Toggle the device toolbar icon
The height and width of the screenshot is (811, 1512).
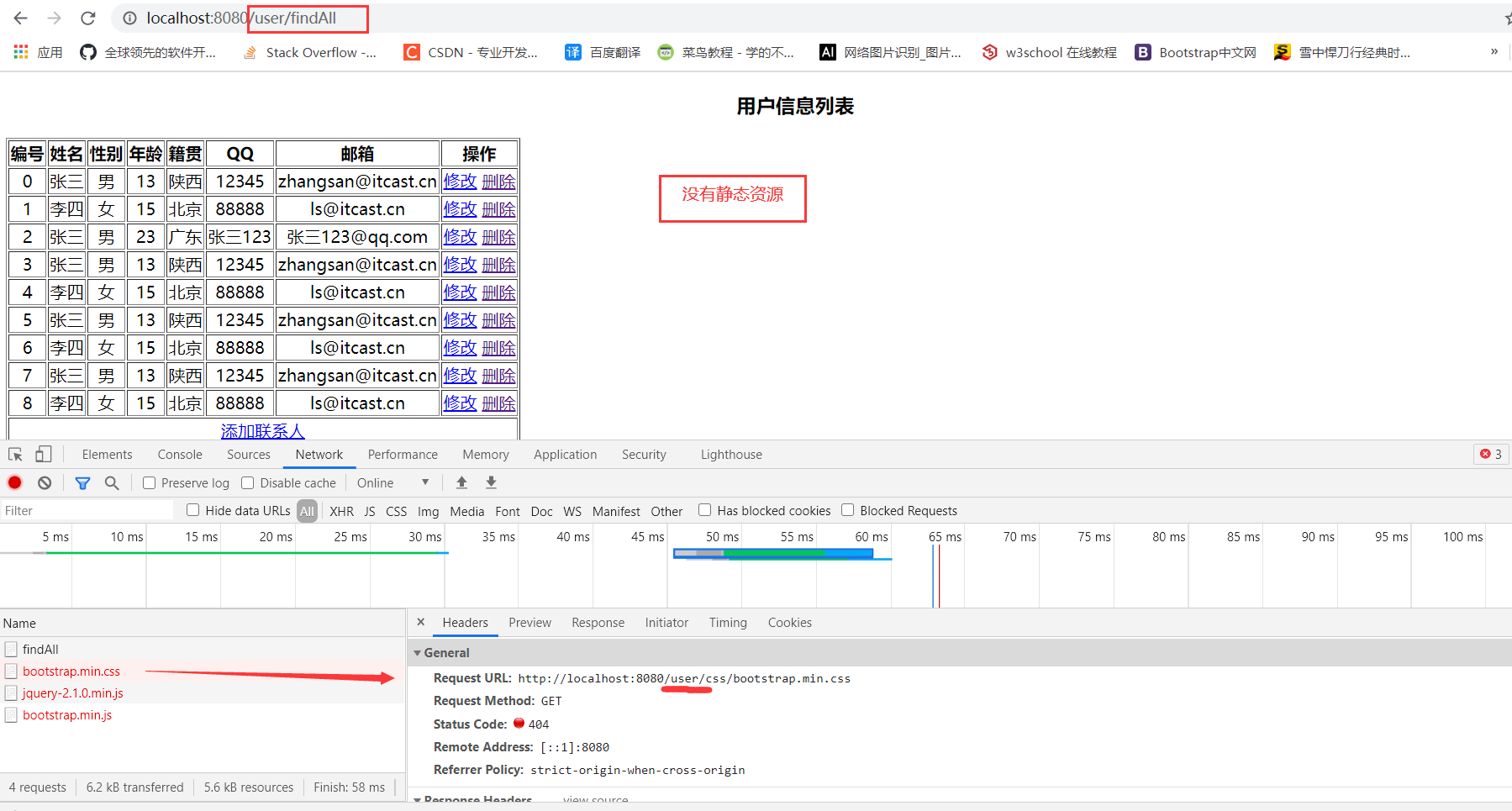coord(44,455)
